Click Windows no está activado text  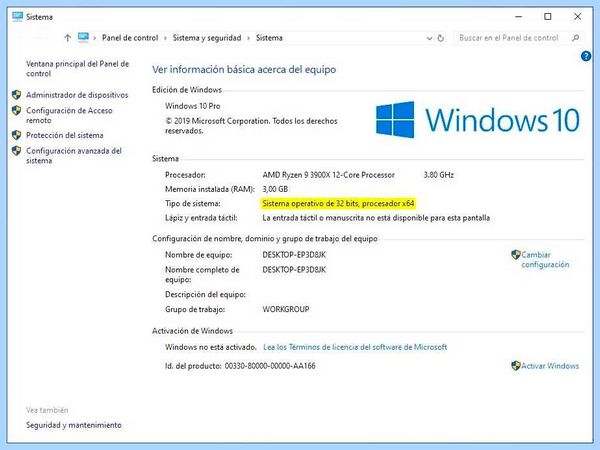tap(211, 347)
